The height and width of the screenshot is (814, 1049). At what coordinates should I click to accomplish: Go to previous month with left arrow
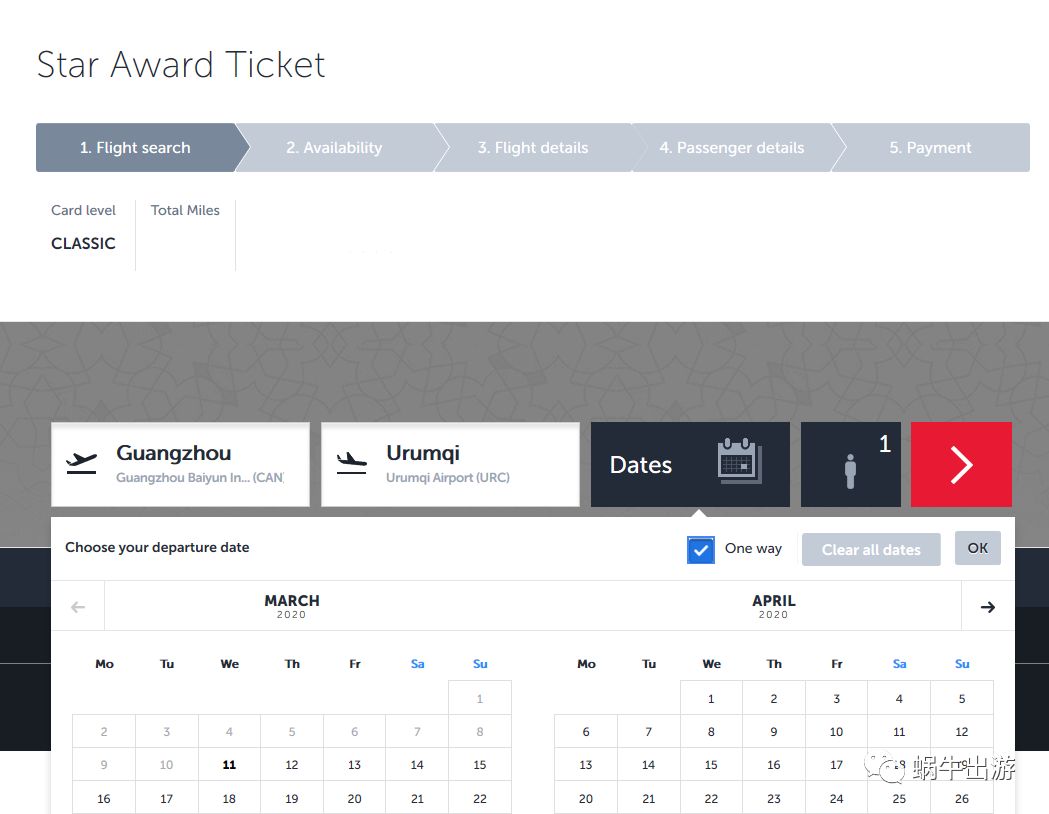(78, 607)
